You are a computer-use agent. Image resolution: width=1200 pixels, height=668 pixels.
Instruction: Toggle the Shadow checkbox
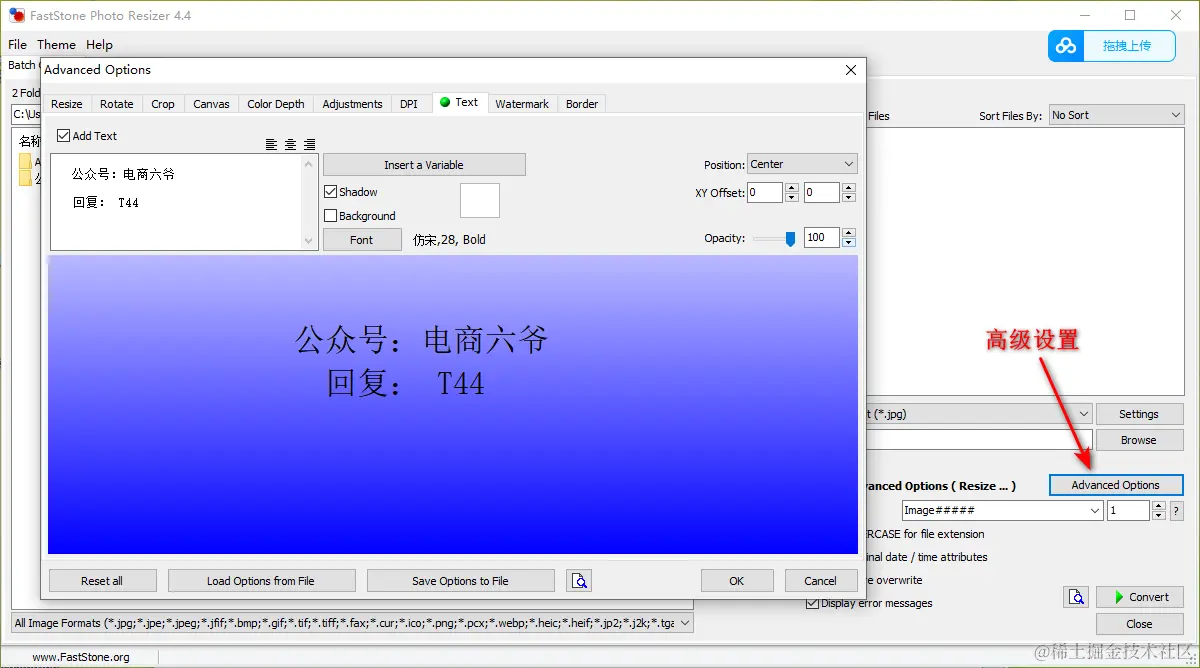click(x=331, y=192)
